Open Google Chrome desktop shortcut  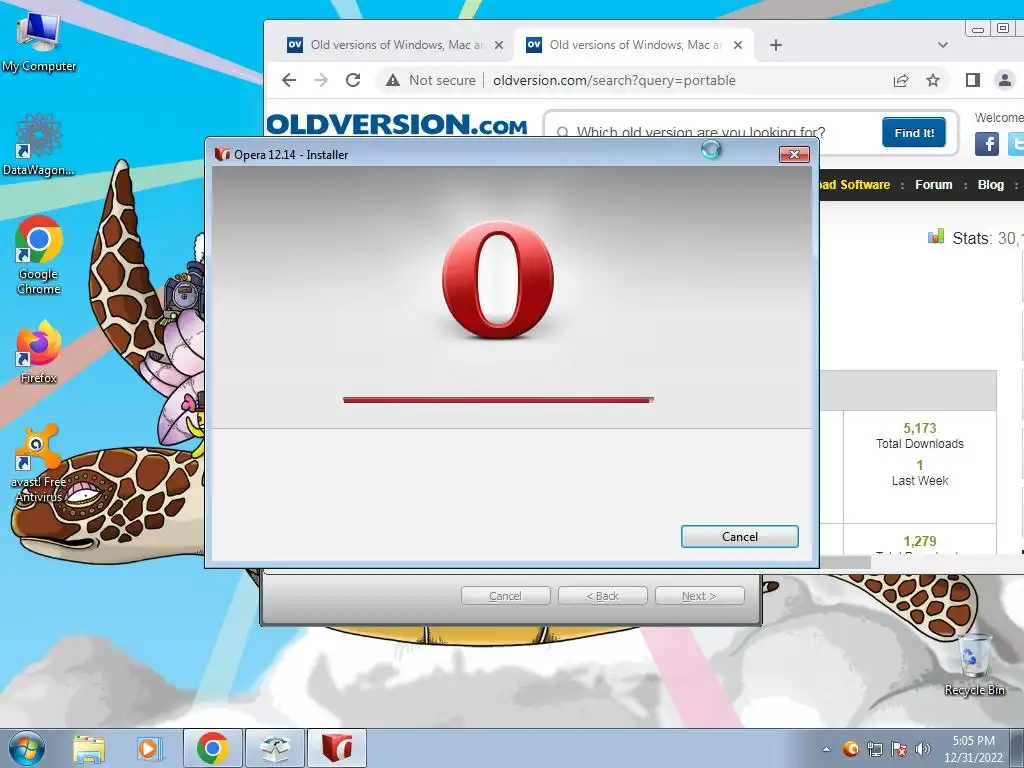[x=39, y=255]
